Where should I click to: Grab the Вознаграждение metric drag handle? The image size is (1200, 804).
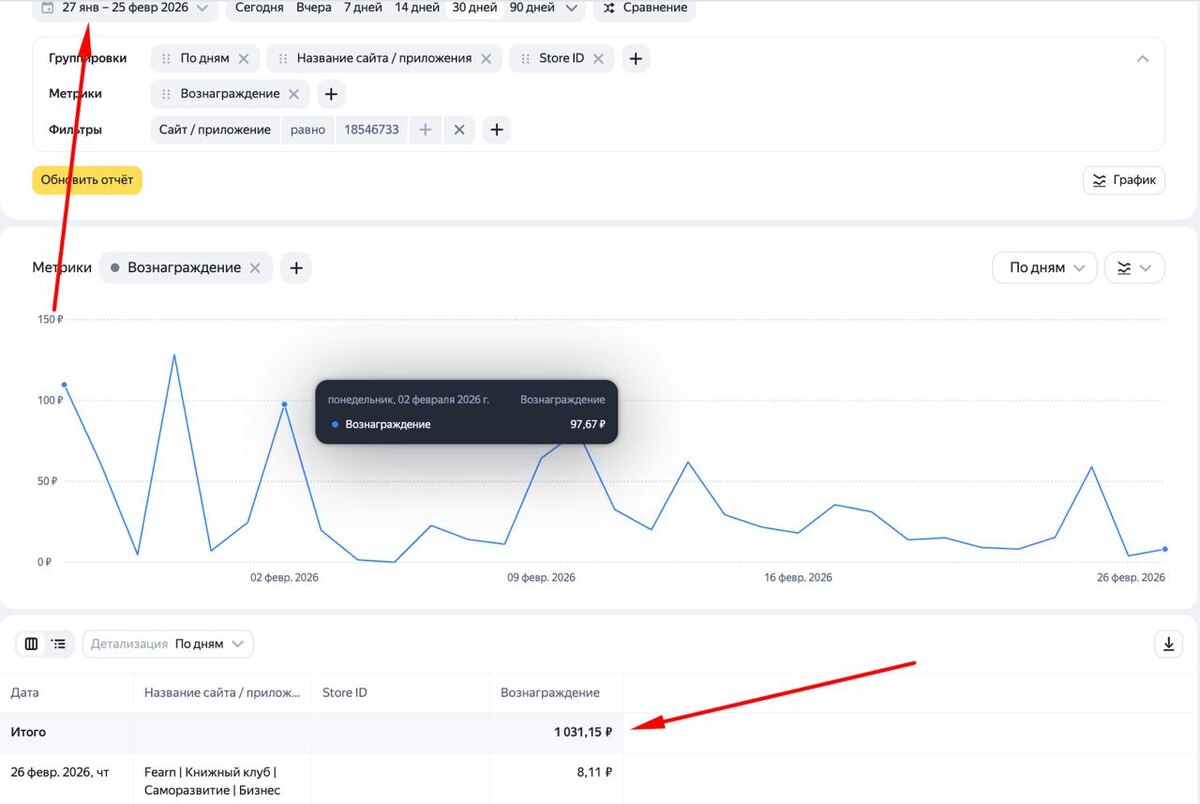coord(166,94)
